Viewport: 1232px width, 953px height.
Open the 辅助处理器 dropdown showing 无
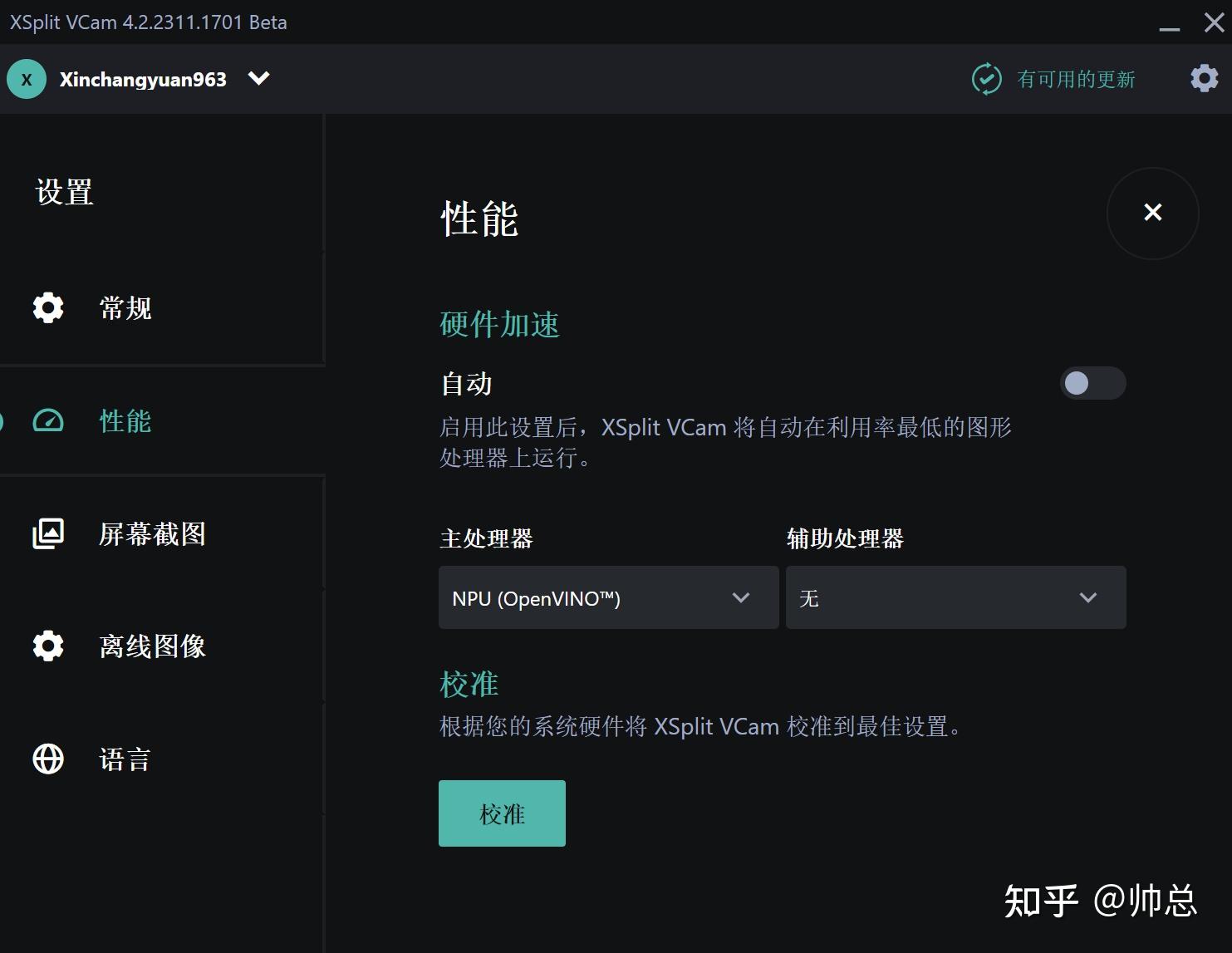click(956, 597)
